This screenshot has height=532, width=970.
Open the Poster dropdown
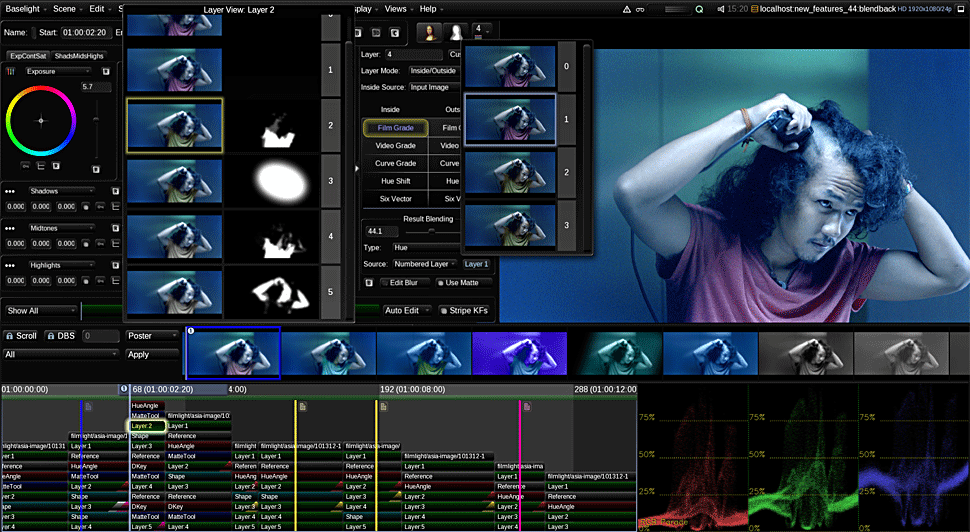tap(152, 336)
